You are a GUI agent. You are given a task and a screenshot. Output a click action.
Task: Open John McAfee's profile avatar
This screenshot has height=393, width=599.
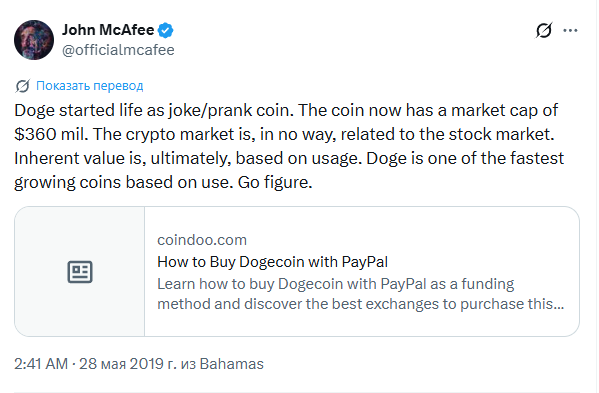coord(34,40)
